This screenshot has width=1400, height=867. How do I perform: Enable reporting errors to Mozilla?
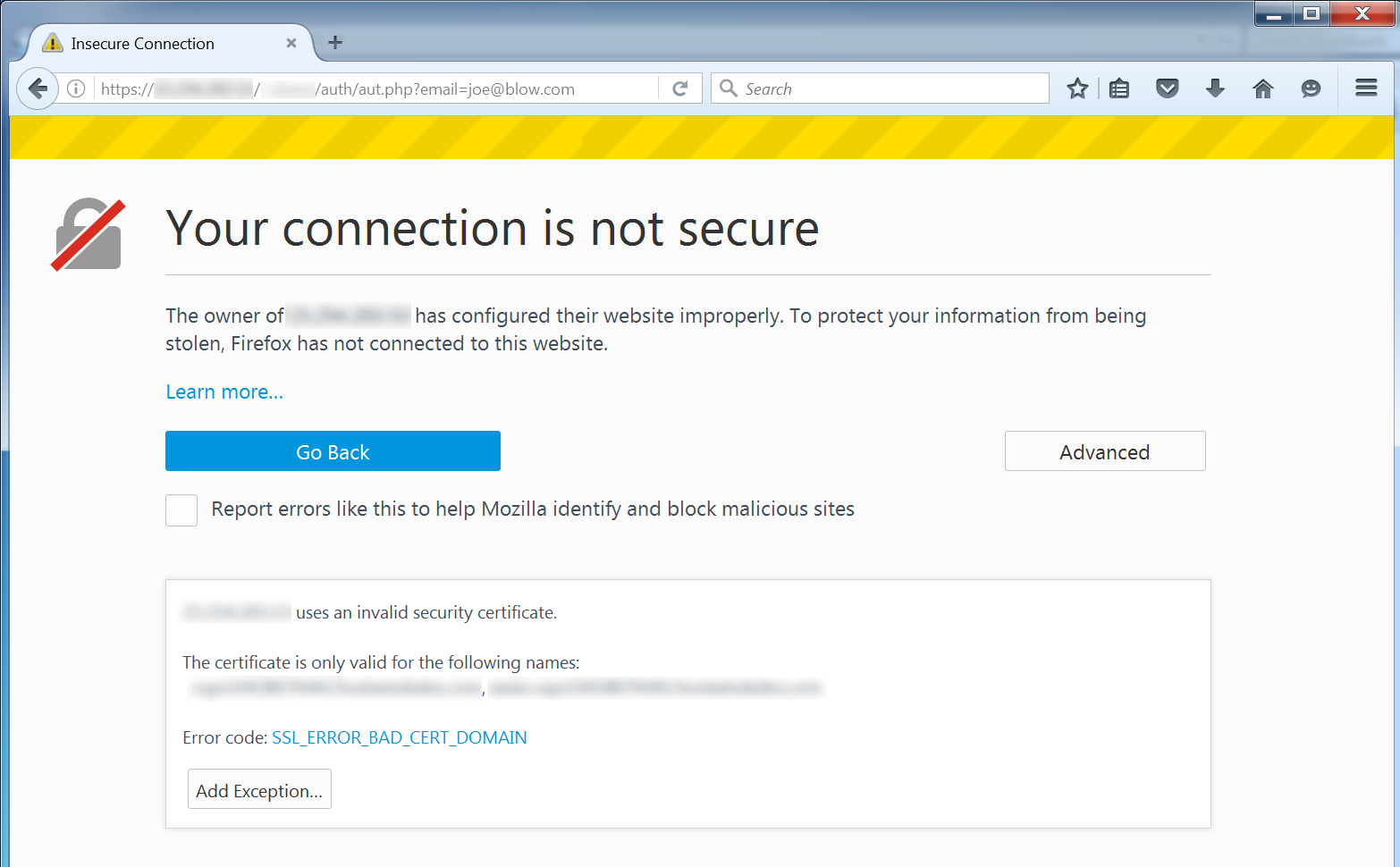(x=181, y=509)
